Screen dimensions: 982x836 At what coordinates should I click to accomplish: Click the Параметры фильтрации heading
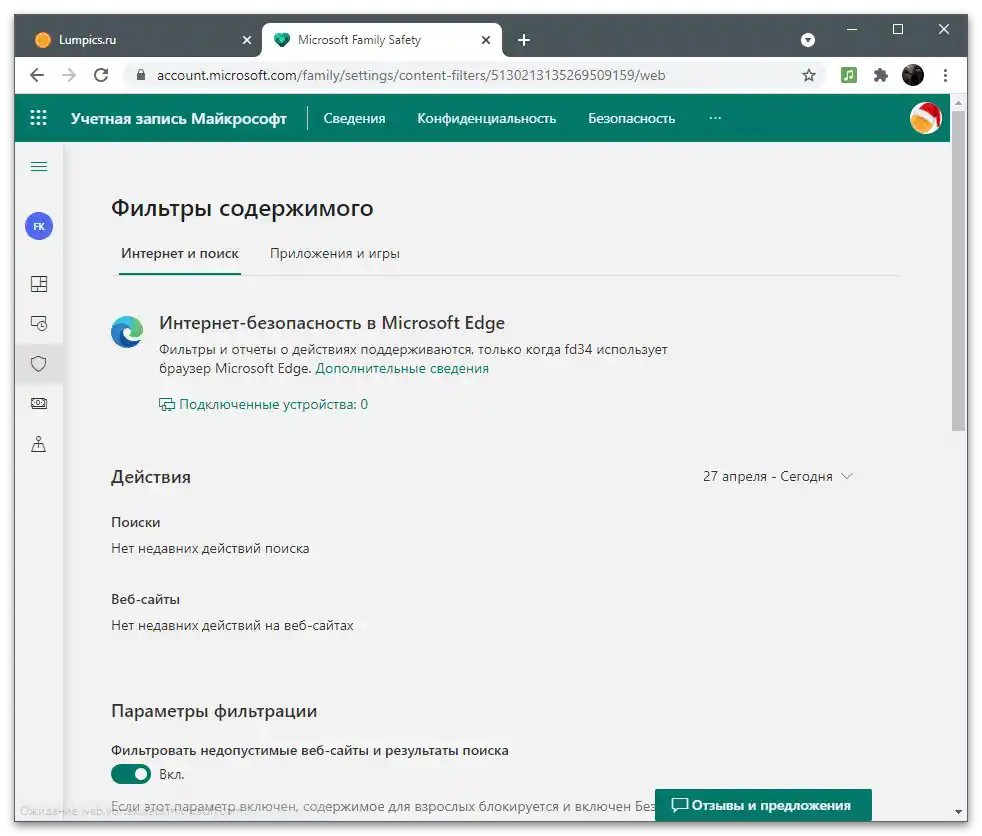214,711
